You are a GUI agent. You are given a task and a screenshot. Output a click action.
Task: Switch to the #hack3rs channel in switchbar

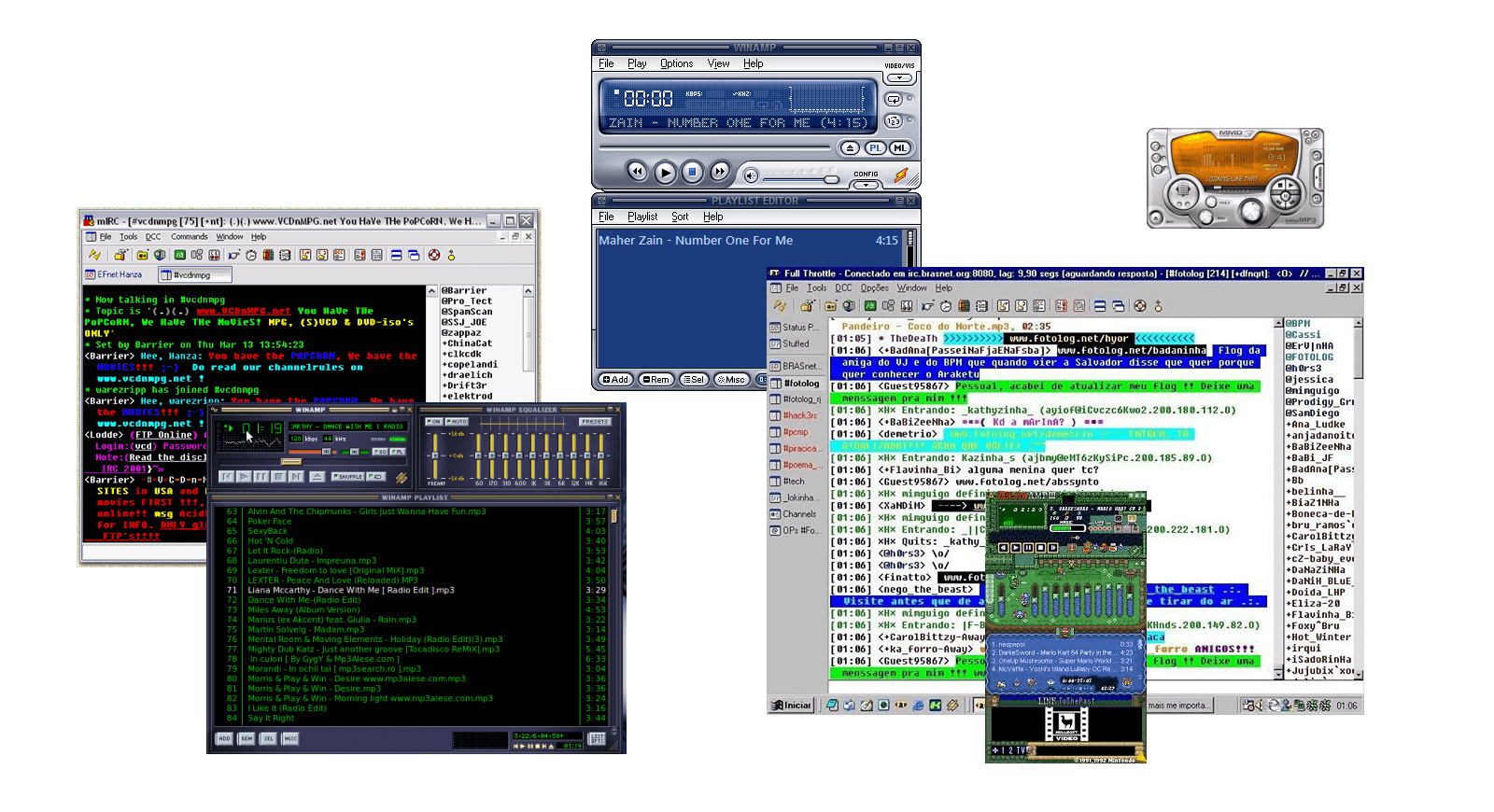(794, 415)
